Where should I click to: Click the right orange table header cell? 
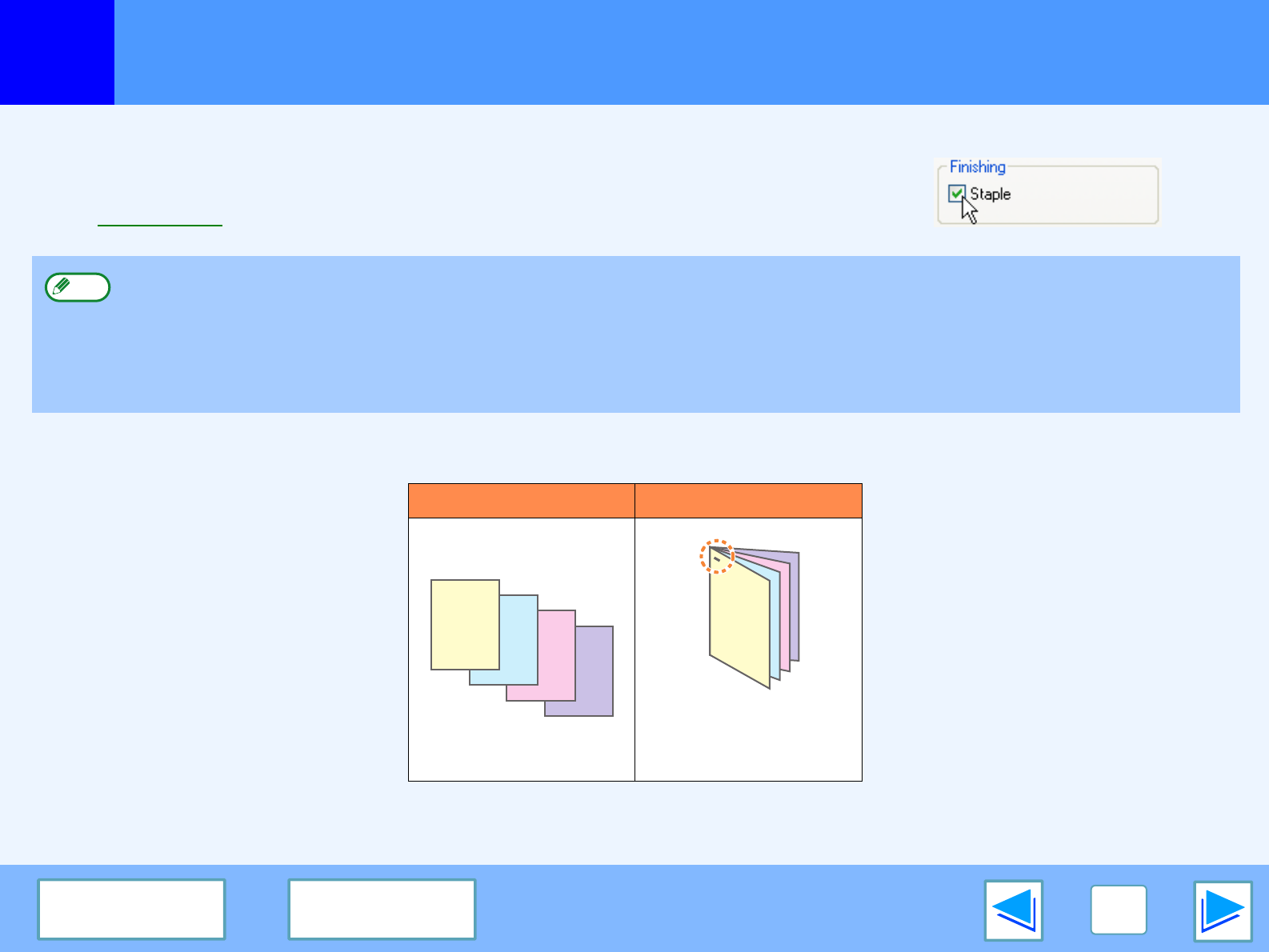[x=748, y=501]
